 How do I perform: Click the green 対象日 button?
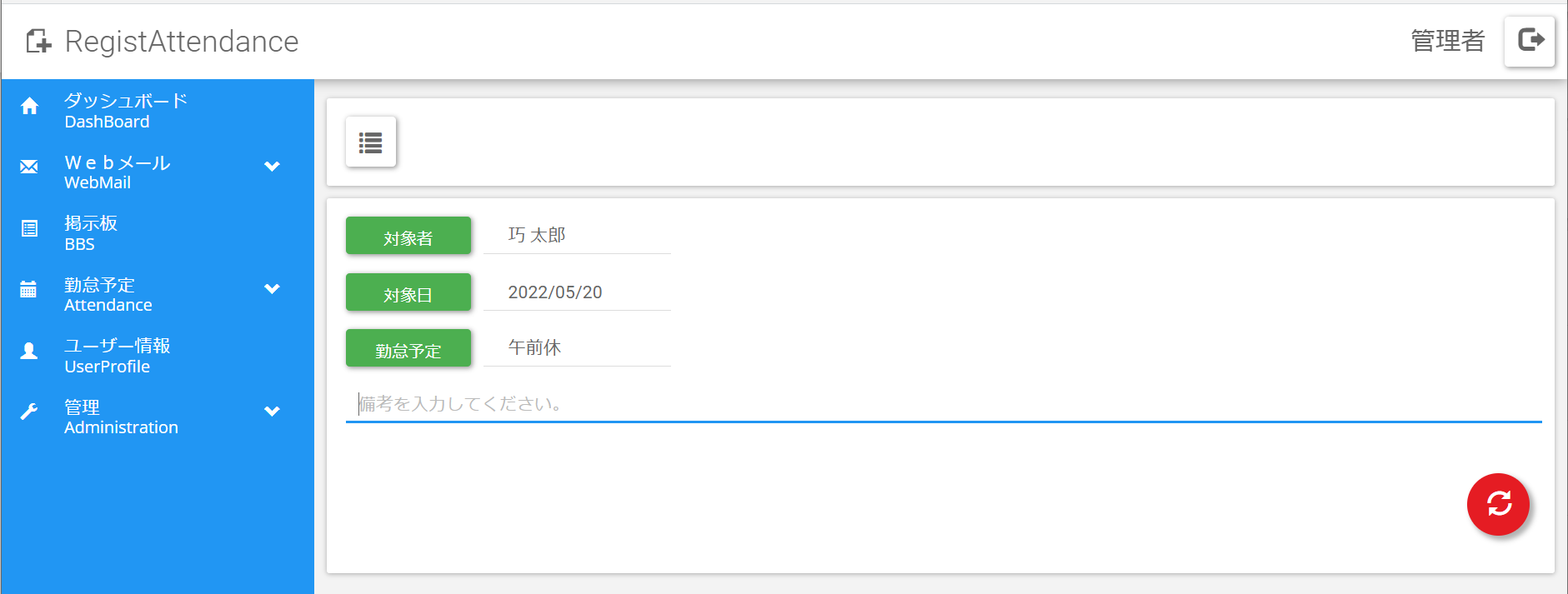tap(408, 292)
